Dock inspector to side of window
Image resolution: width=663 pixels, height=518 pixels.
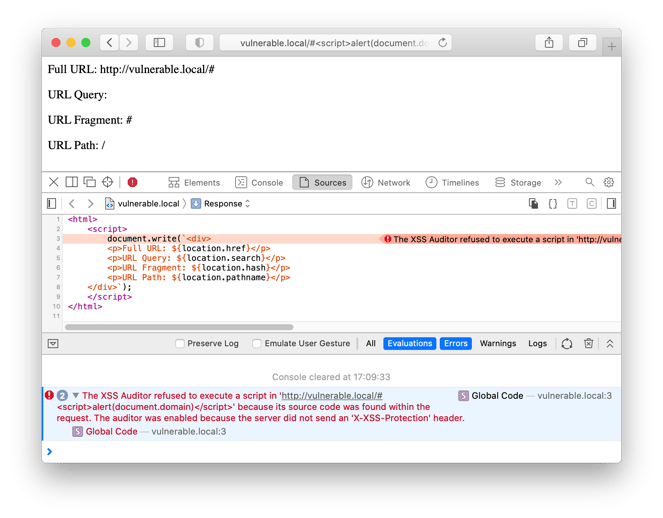click(x=71, y=182)
